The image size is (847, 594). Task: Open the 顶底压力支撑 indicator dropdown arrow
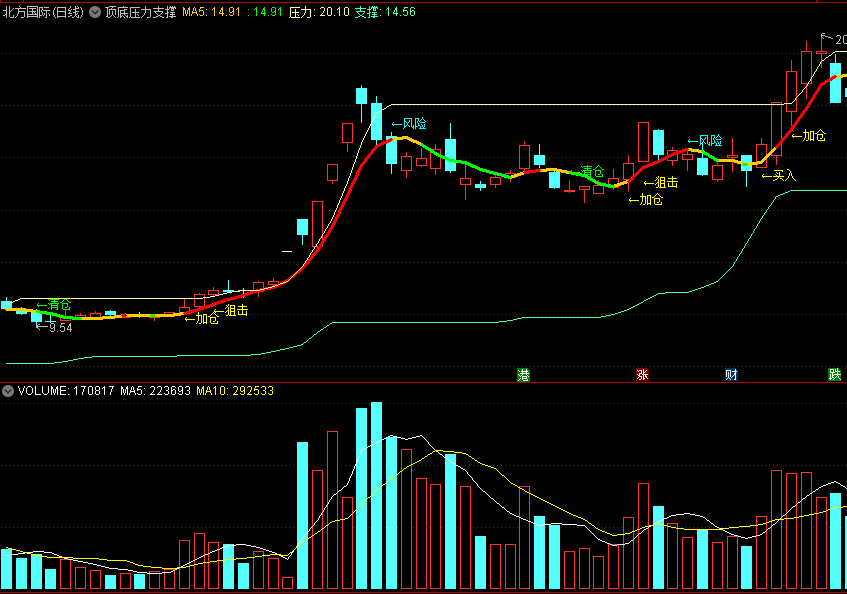(x=95, y=12)
